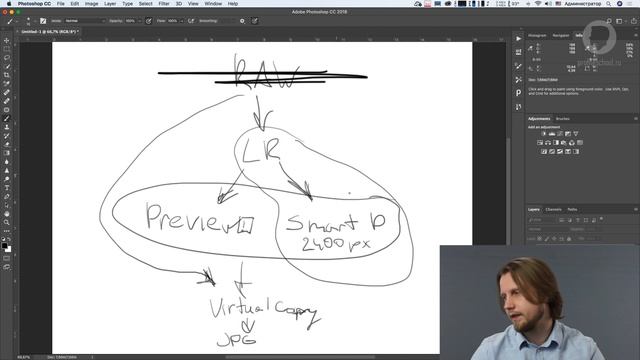640x360 pixels.
Task: Select the Lasso tool
Action: tap(7, 58)
